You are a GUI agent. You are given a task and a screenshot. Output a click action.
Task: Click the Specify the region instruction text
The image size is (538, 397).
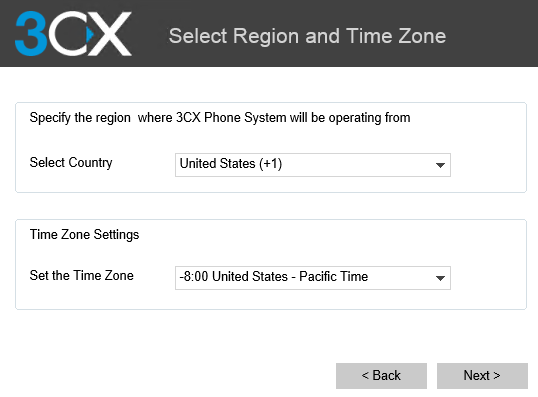220,118
